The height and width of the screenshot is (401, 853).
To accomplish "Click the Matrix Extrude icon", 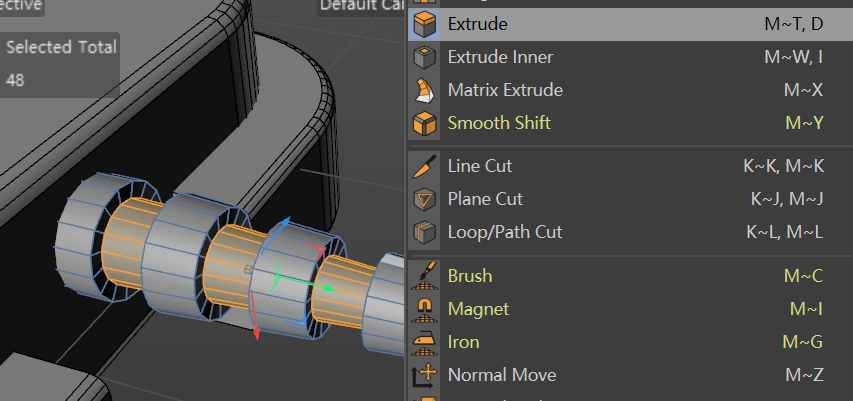I will click(x=424, y=90).
